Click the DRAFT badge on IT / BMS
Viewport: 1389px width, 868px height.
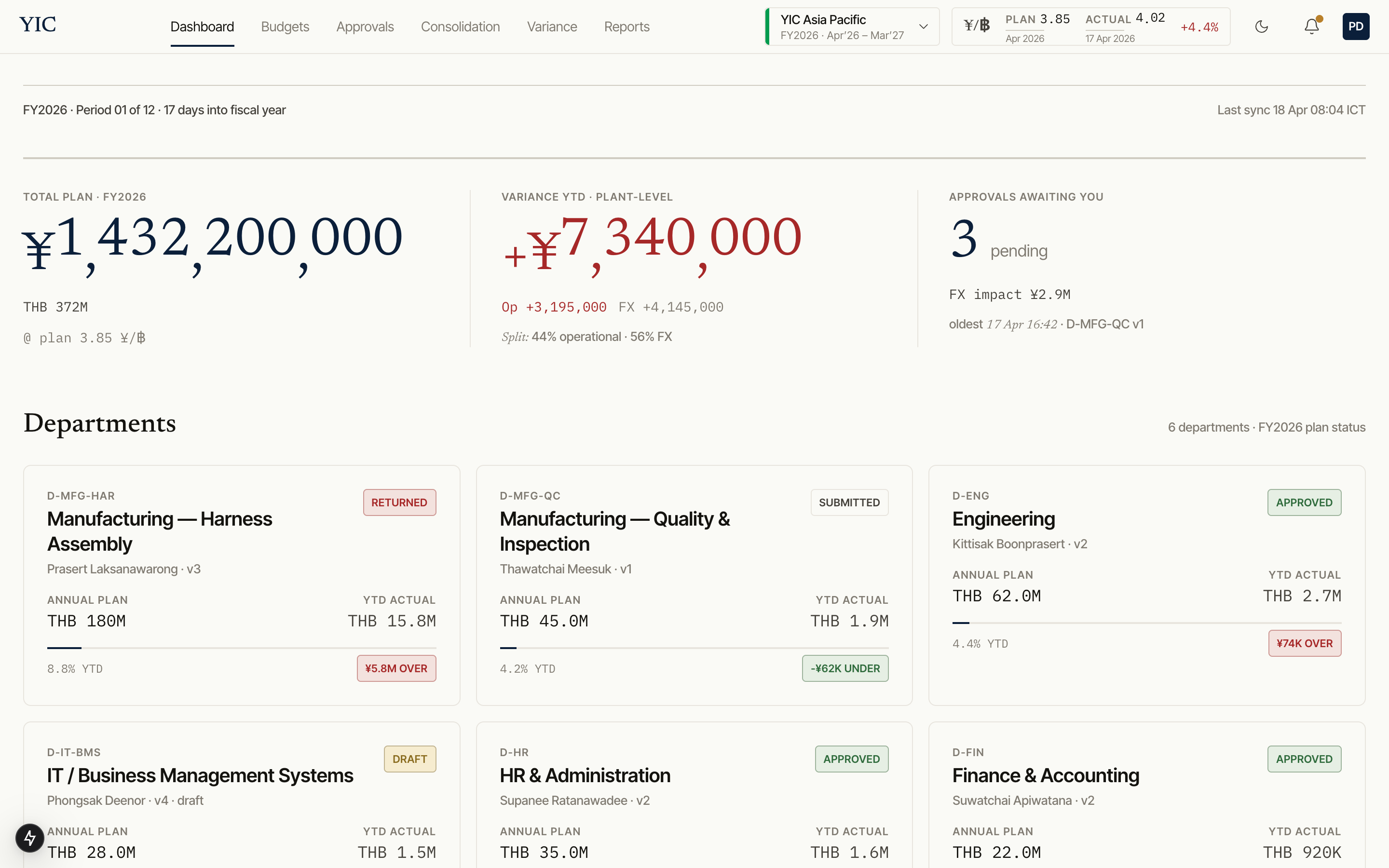[409, 759]
